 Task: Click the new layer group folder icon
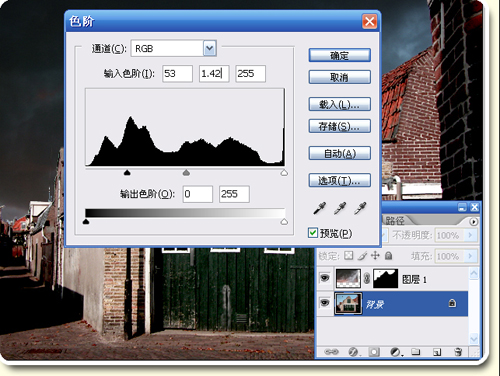tap(415, 352)
